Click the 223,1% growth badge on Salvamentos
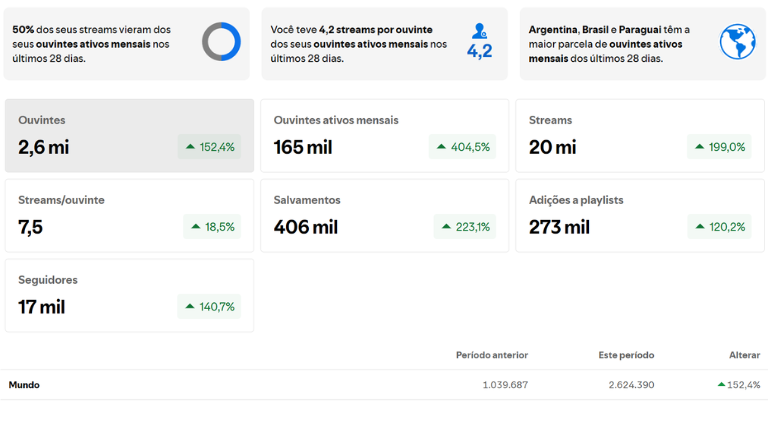The width and height of the screenshot is (768, 432). pos(465,226)
